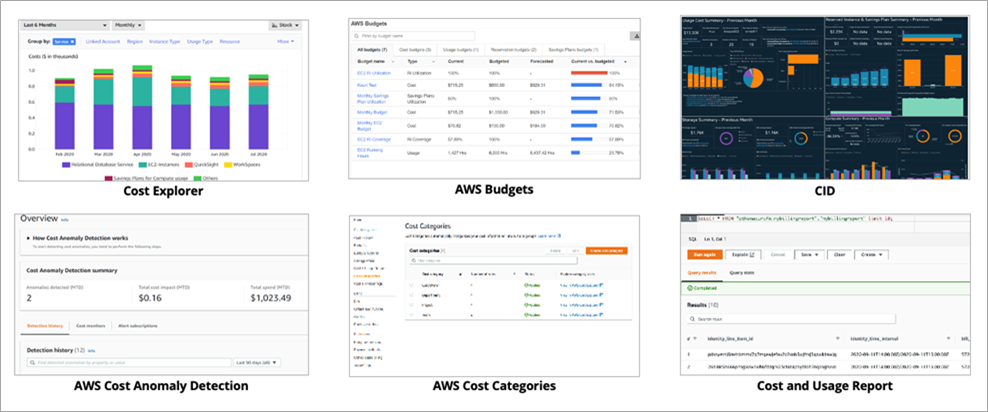Expand How Cost Anomaly Detection works
Screen dimensions: 988x412
tap(79, 238)
